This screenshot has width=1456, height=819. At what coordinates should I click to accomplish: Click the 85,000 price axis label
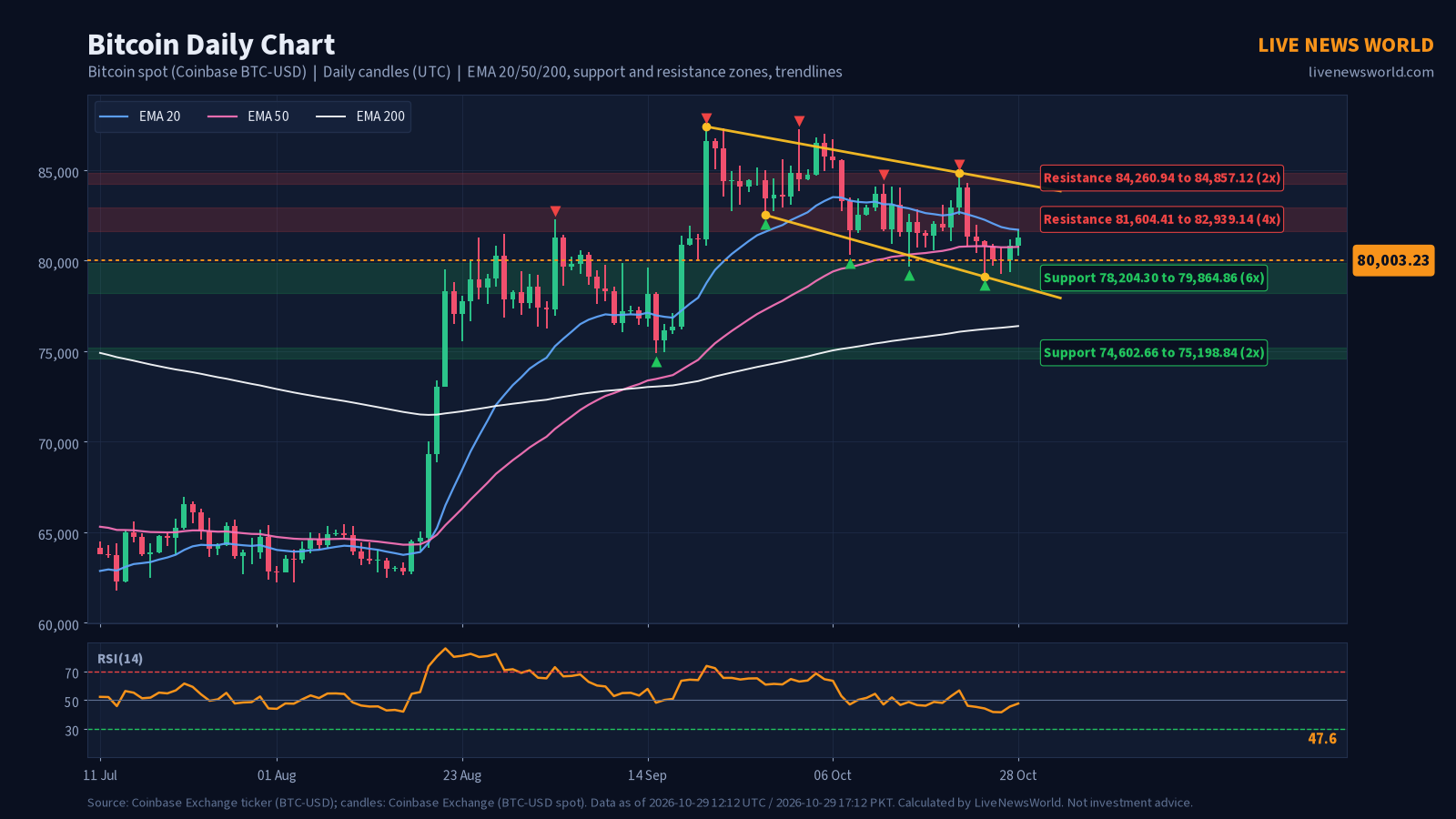[59, 172]
